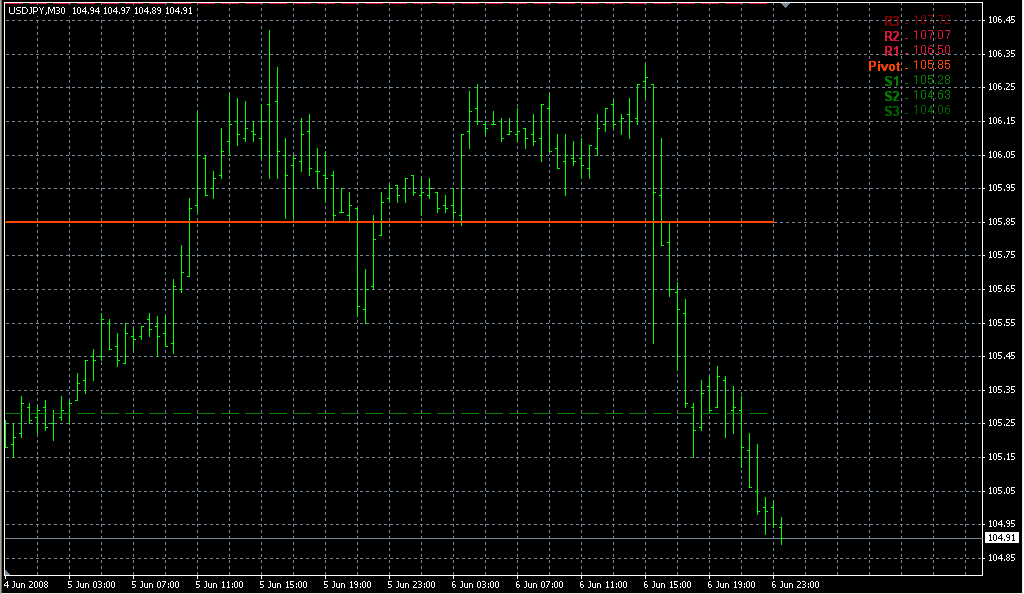Click the 104.85 price scale label
This screenshot has width=1024, height=594.
pyautogui.click(x=1002, y=558)
